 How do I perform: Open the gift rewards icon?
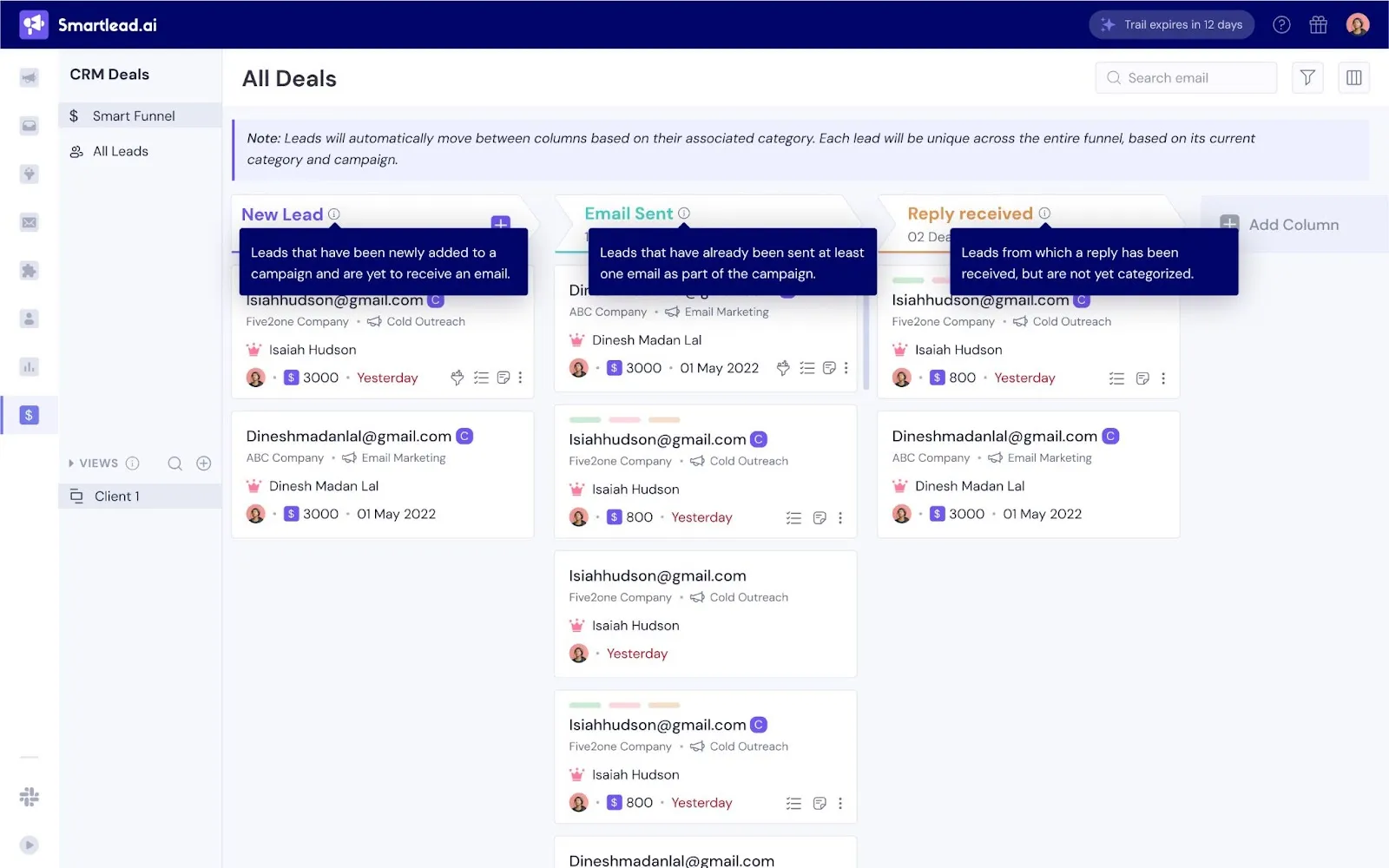click(x=1318, y=24)
